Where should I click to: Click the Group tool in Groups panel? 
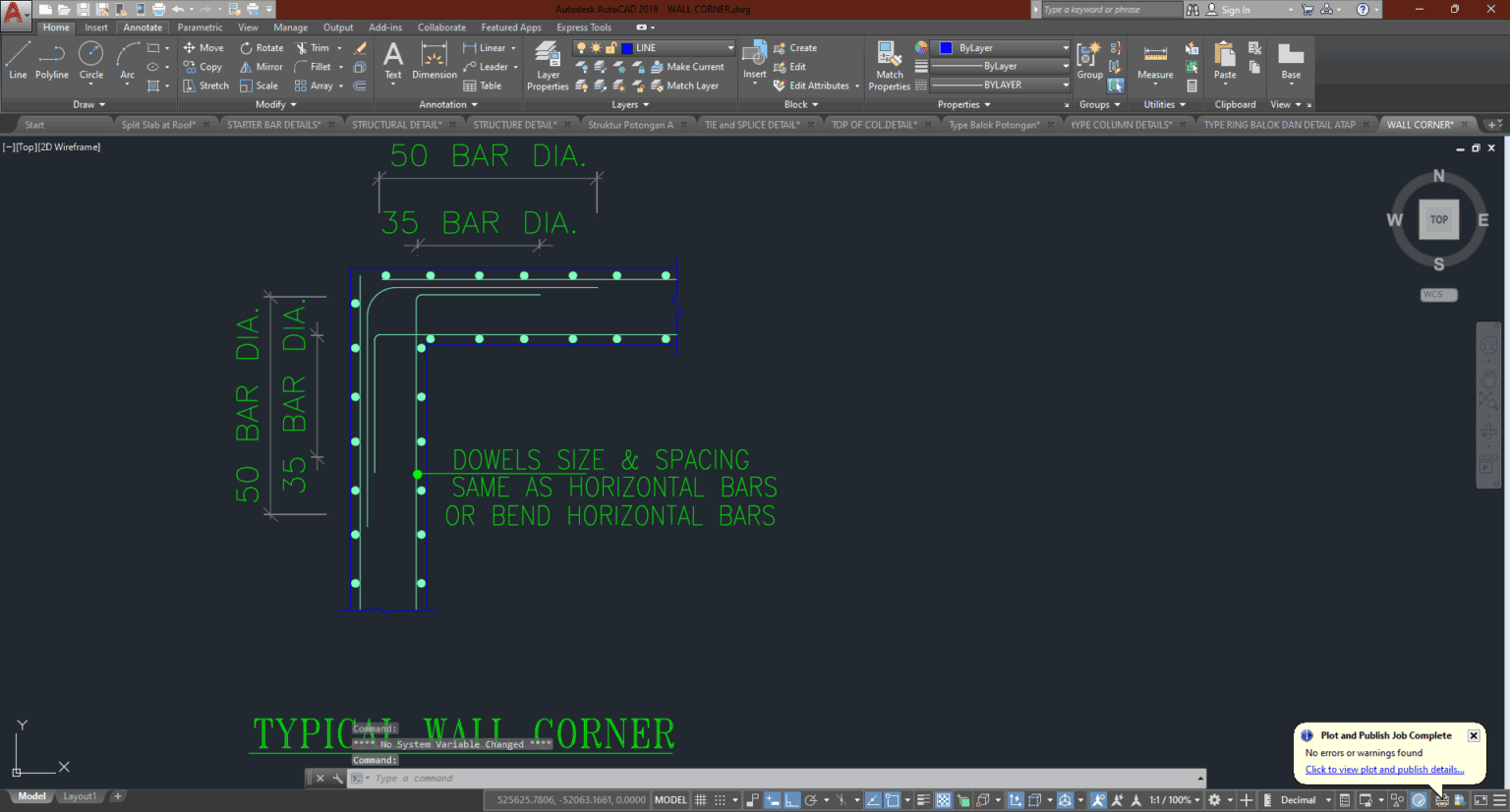click(1088, 61)
